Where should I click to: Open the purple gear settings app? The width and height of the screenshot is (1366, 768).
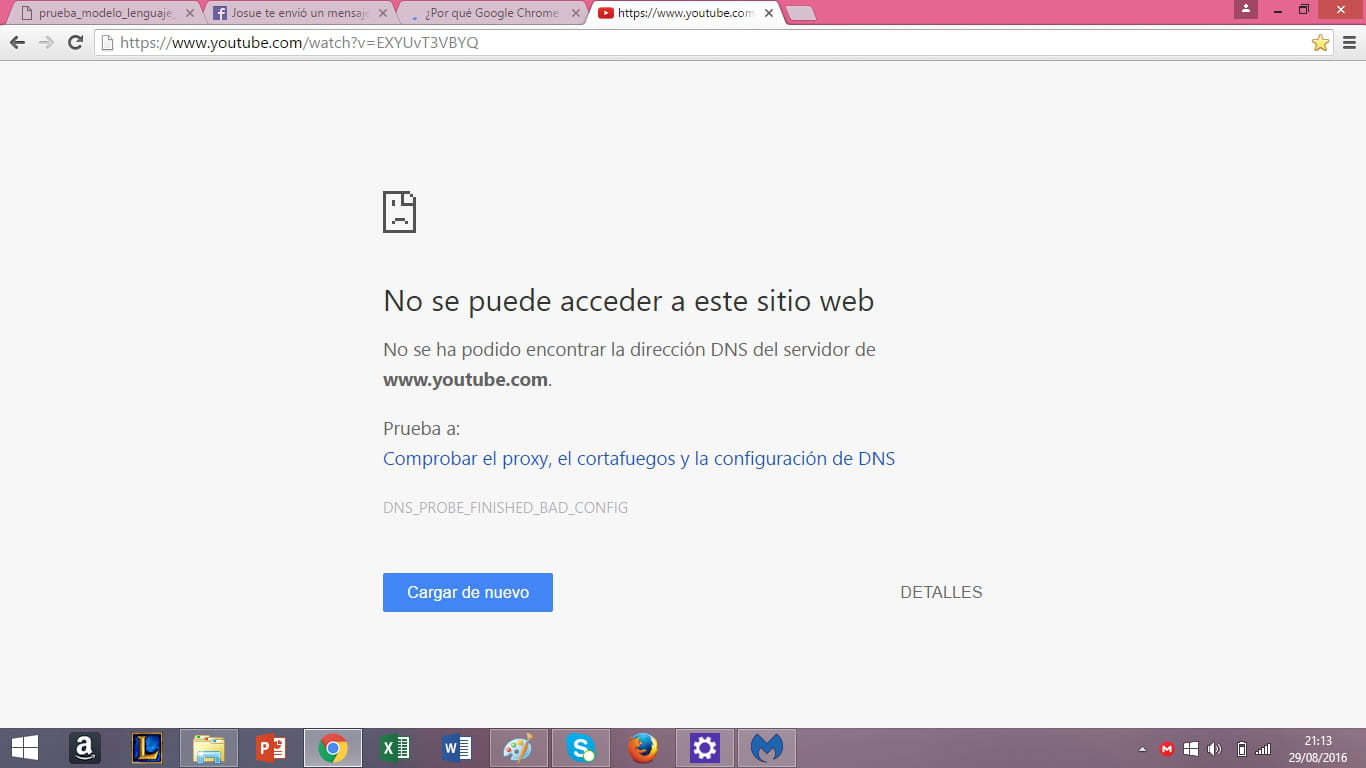pyautogui.click(x=705, y=748)
